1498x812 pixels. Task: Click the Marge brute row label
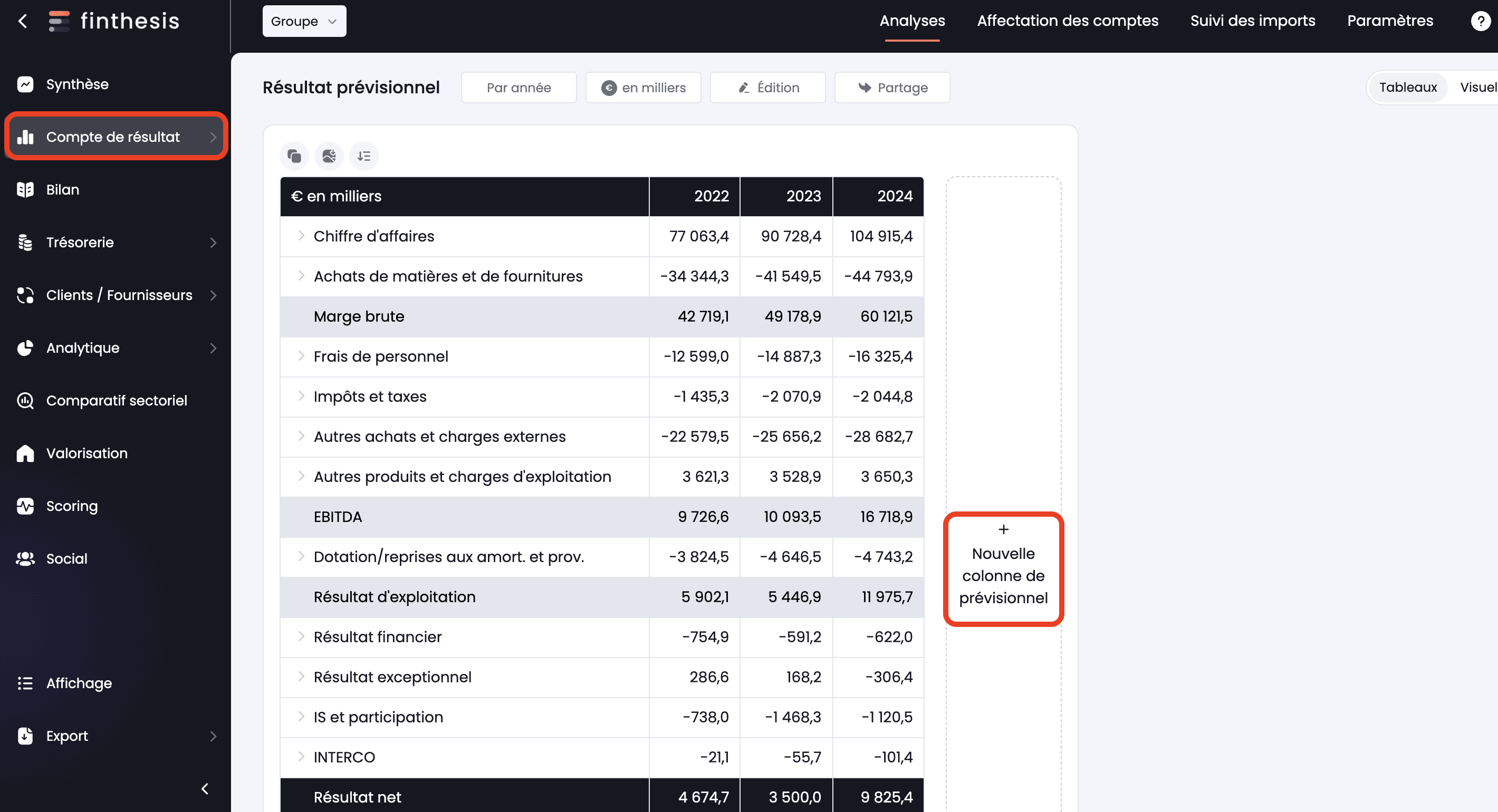point(359,317)
